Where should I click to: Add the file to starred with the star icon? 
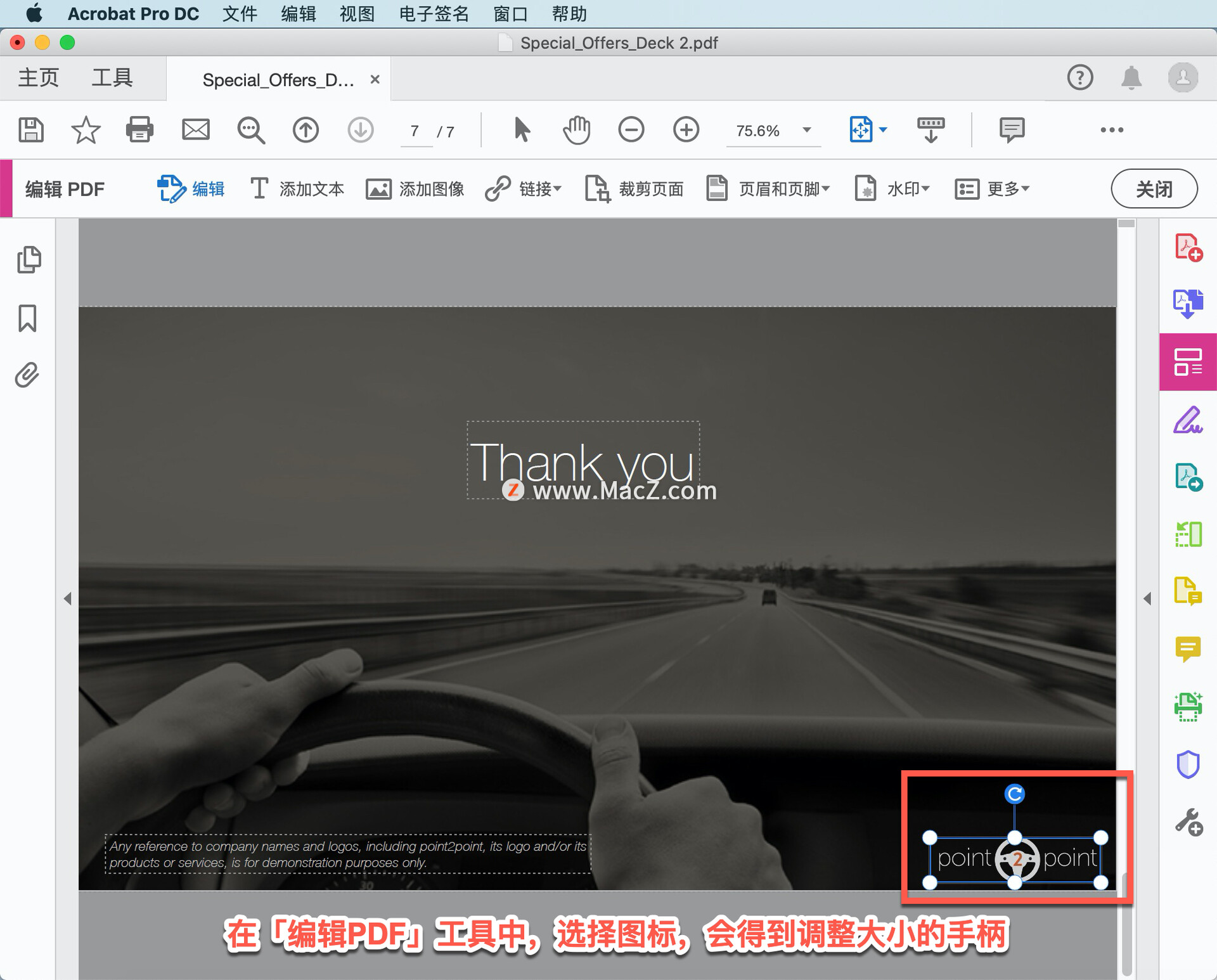(86, 130)
